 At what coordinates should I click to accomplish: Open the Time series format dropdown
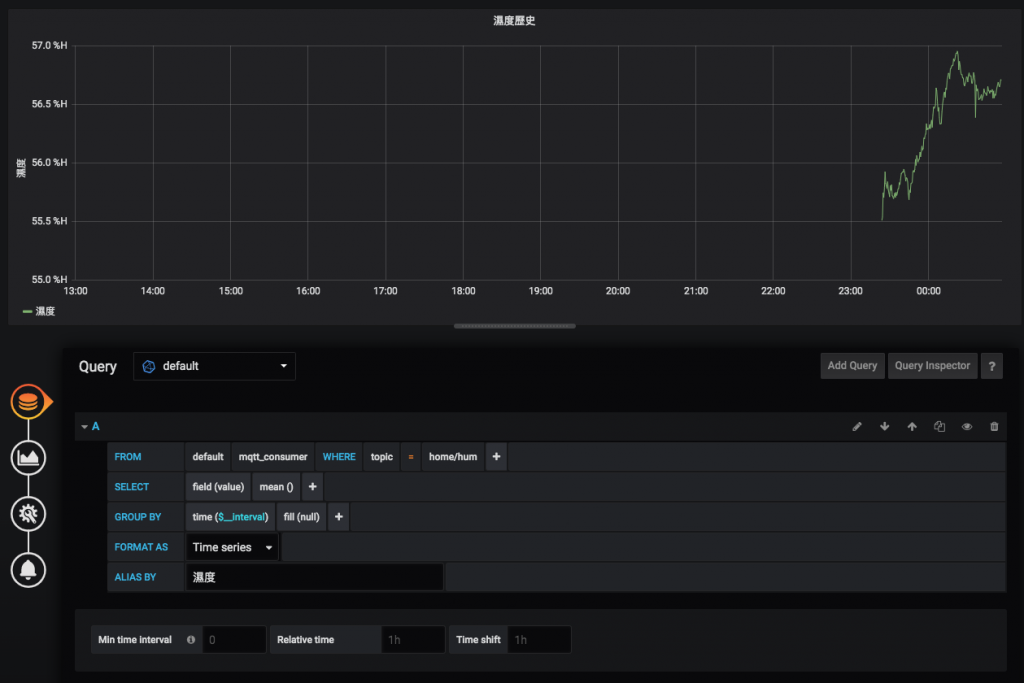[x=232, y=547]
